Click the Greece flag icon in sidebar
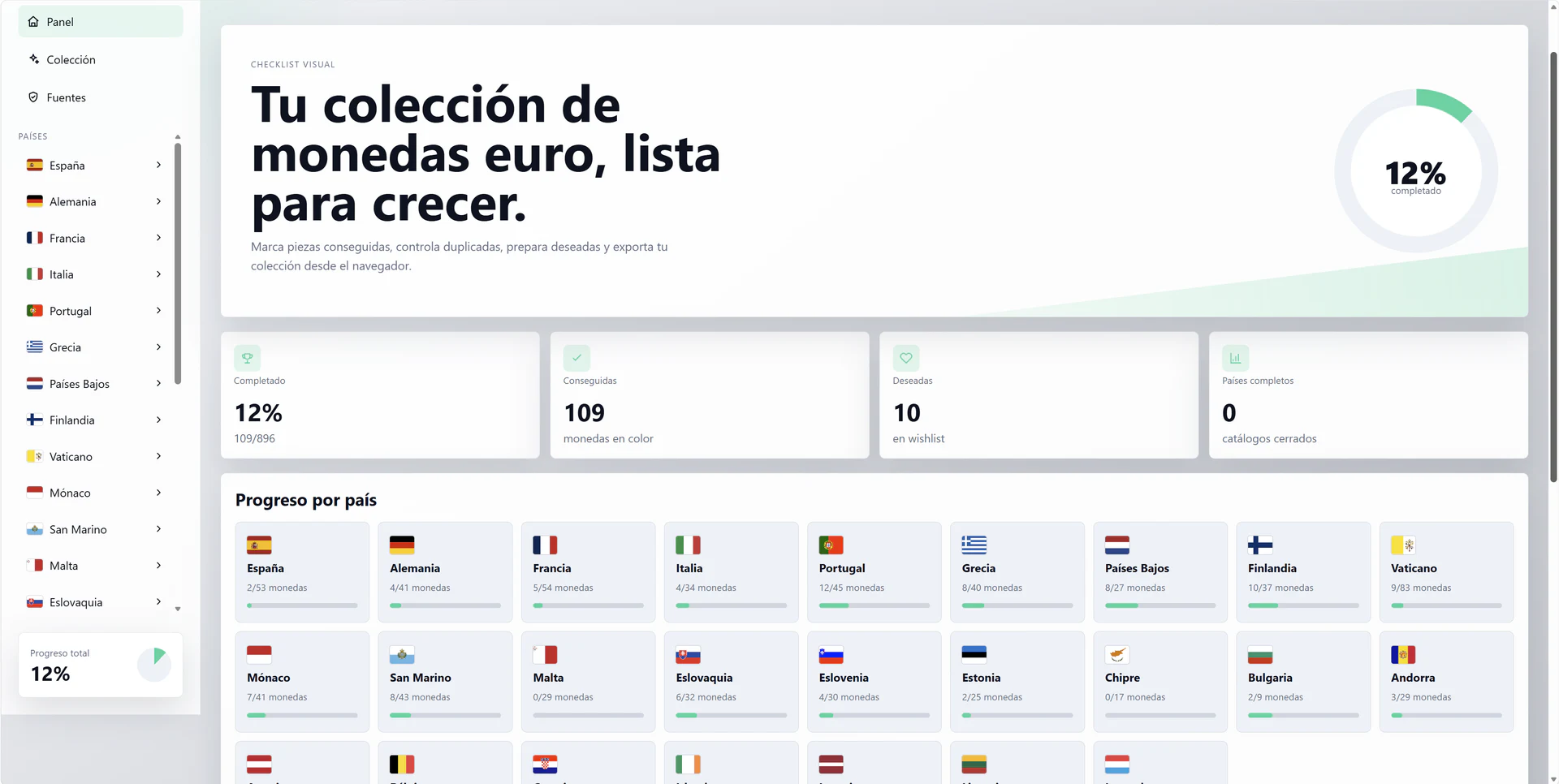 [35, 347]
